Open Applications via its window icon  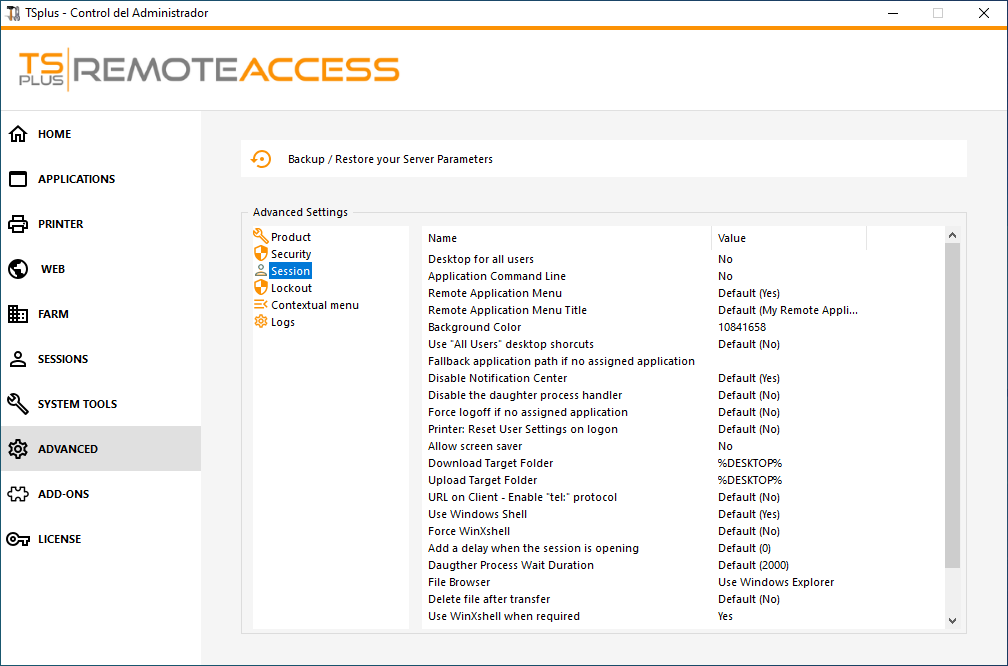(18, 179)
